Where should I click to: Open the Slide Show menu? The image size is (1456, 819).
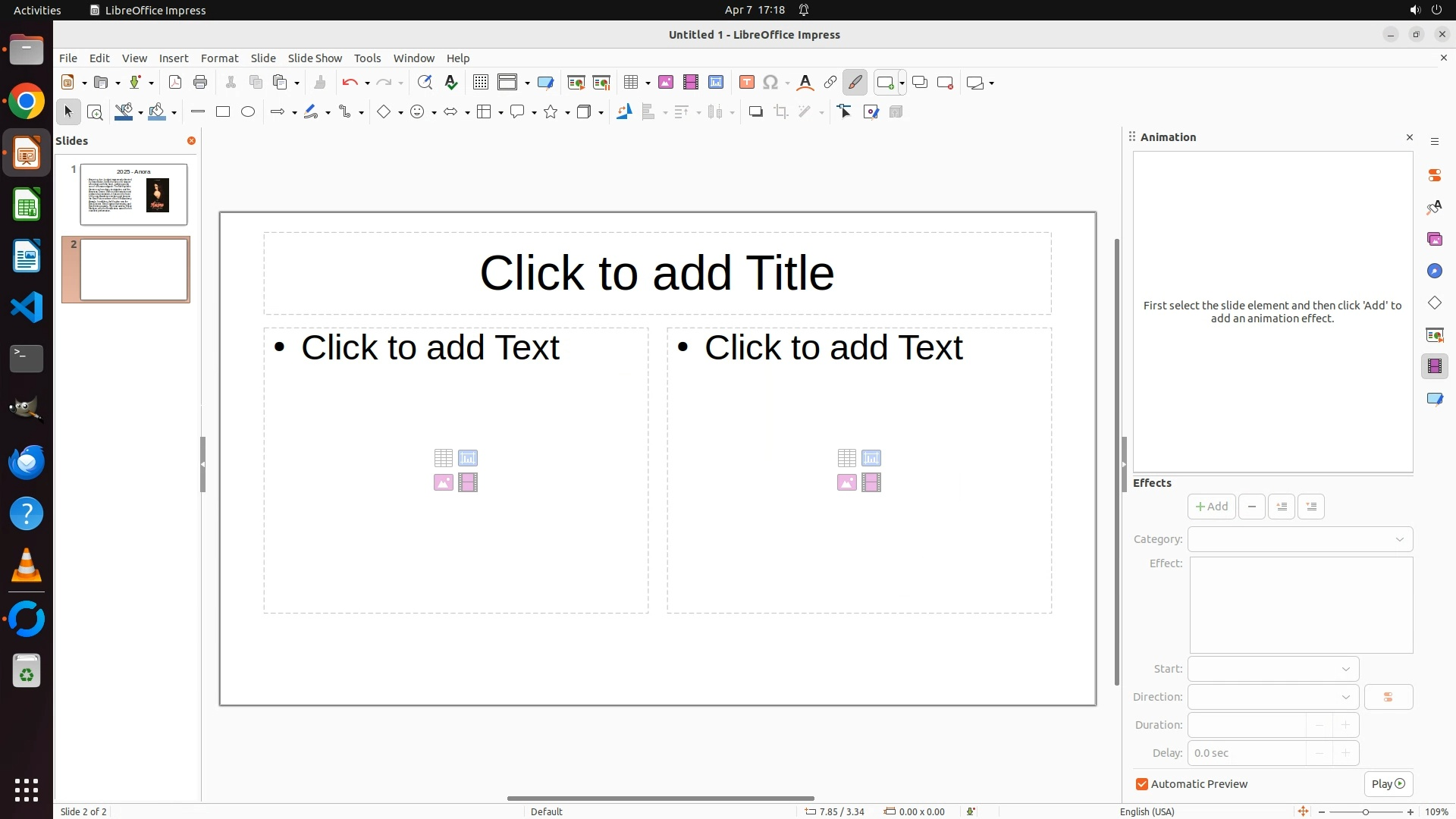tap(315, 58)
